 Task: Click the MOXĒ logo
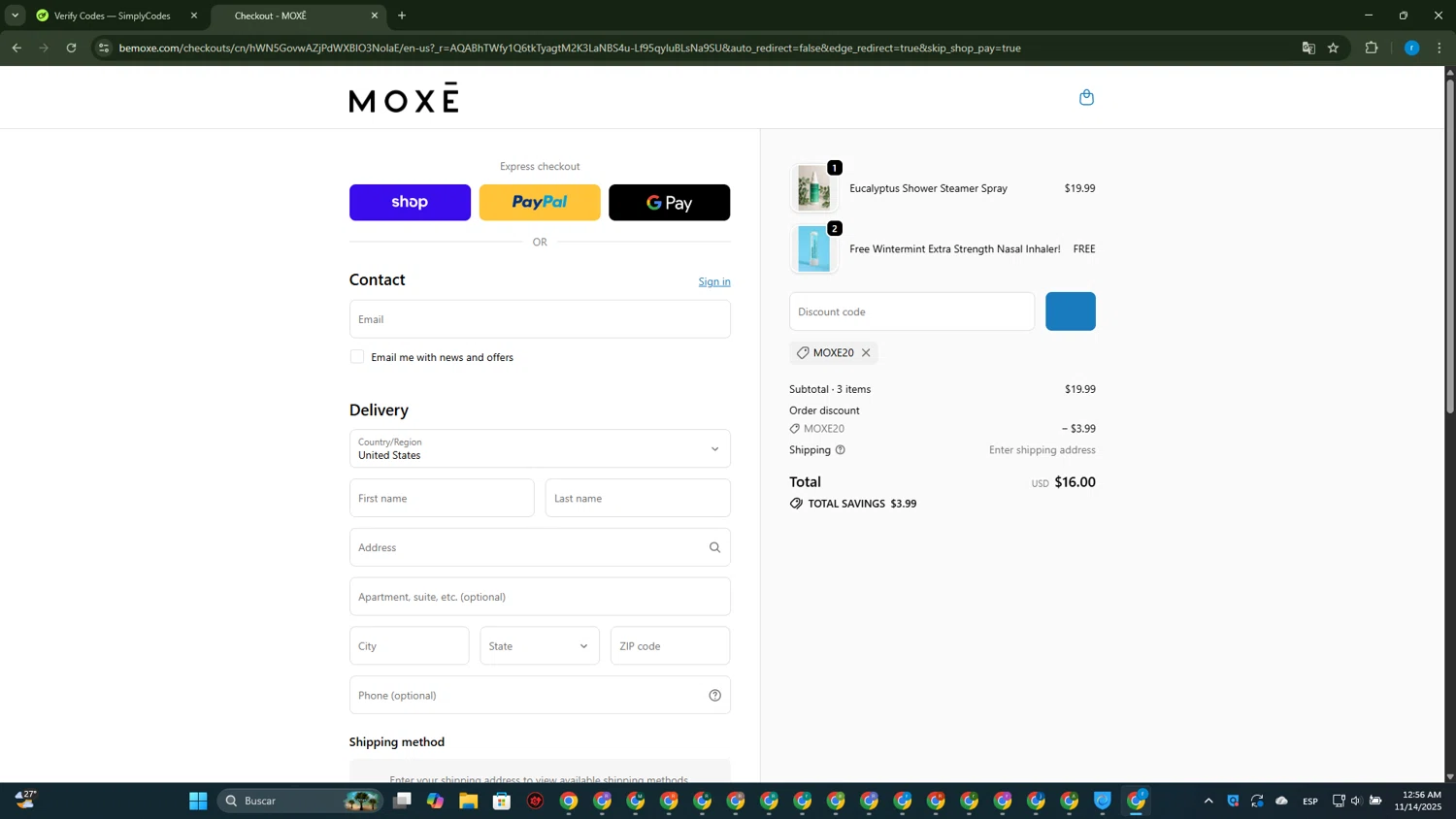[x=404, y=97]
